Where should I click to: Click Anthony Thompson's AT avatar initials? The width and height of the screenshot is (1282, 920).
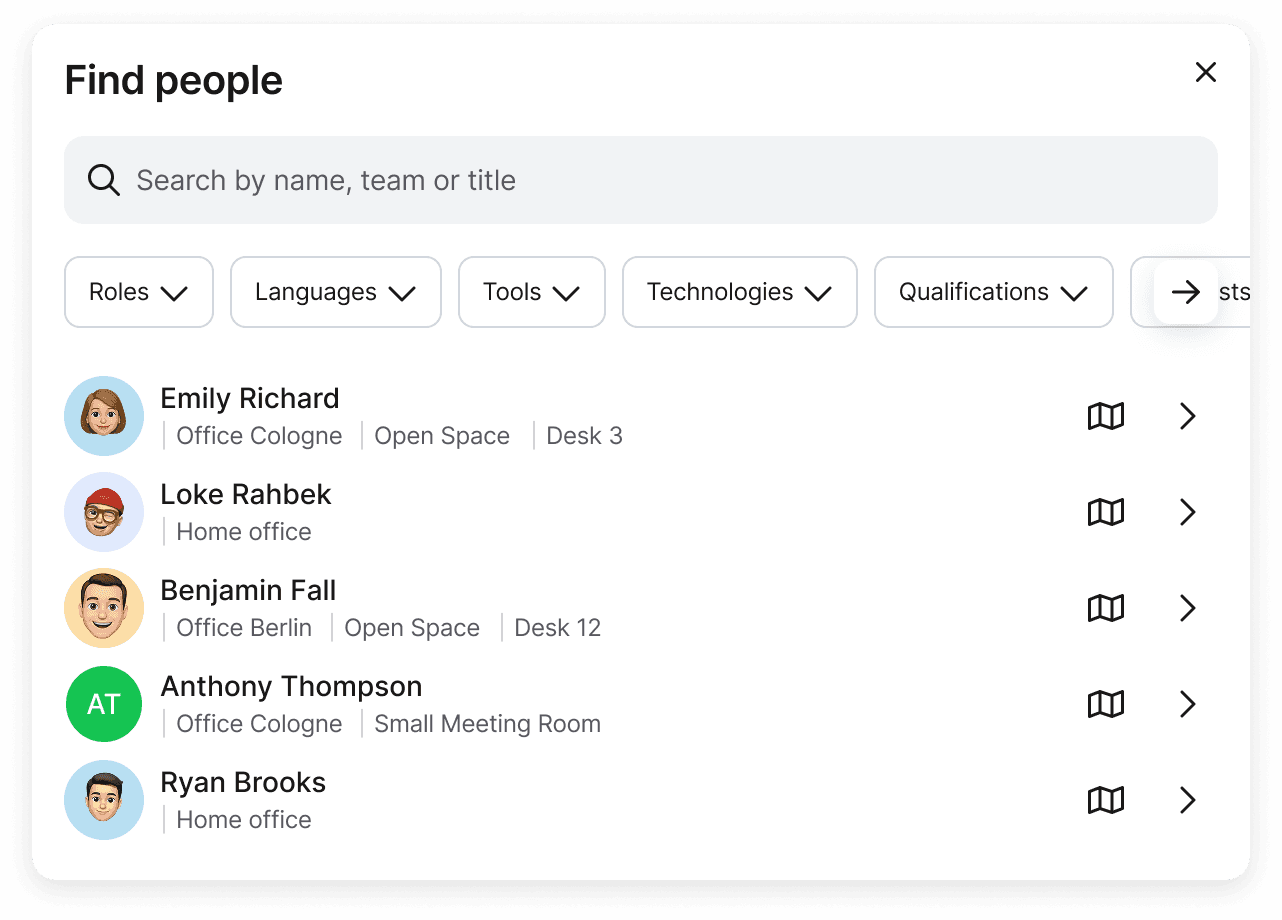[x=104, y=704]
